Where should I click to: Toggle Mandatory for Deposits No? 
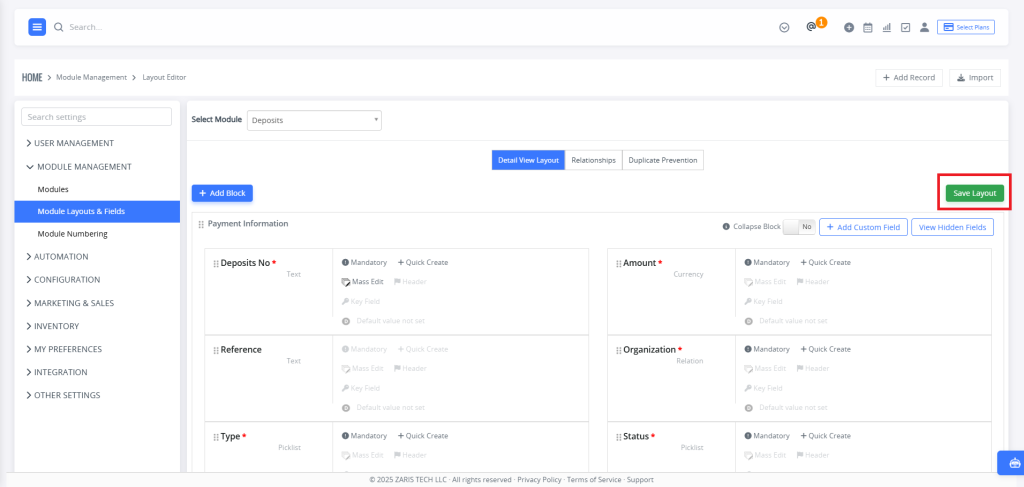point(364,262)
